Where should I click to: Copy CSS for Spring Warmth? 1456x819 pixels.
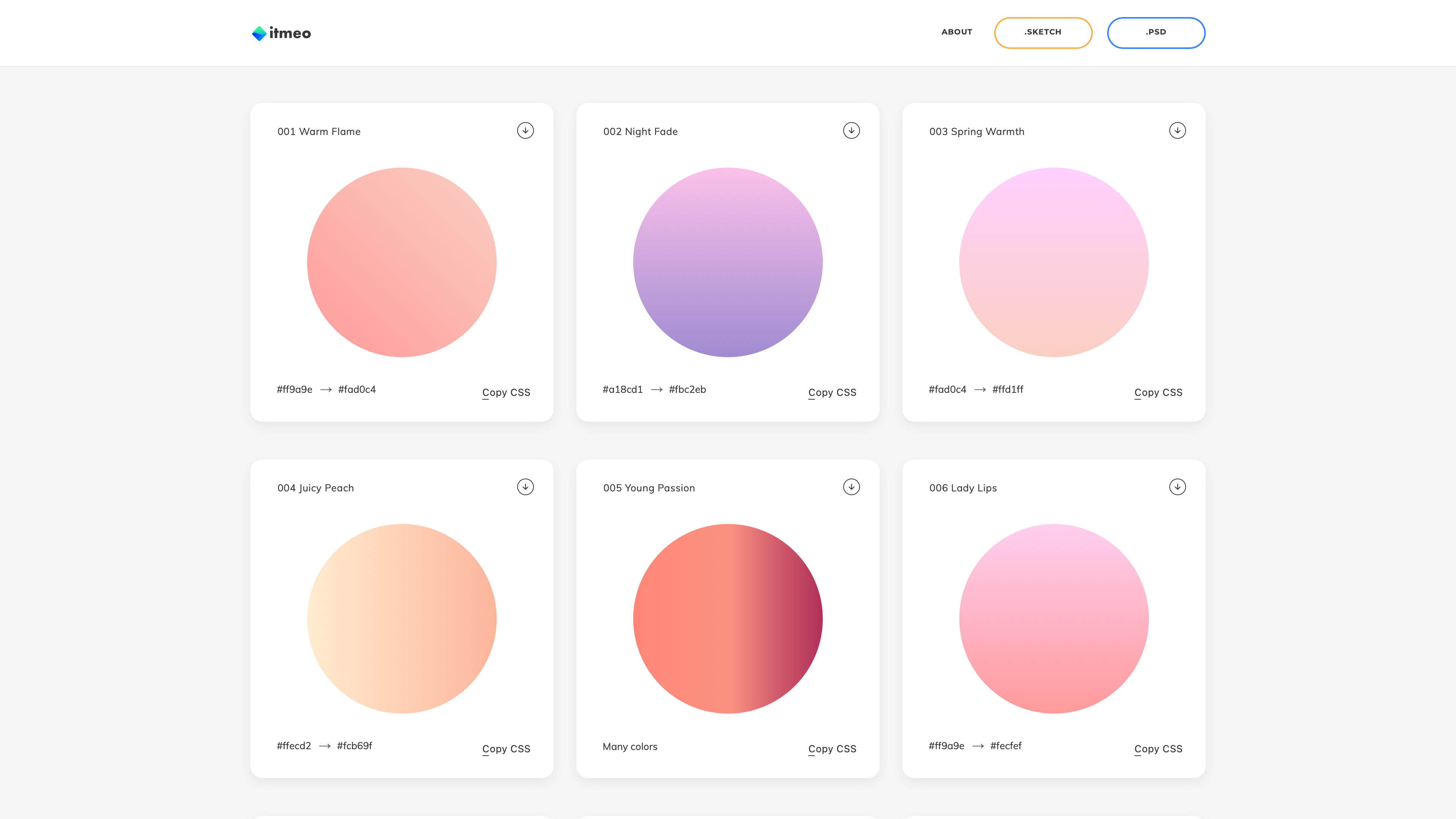[1158, 393]
